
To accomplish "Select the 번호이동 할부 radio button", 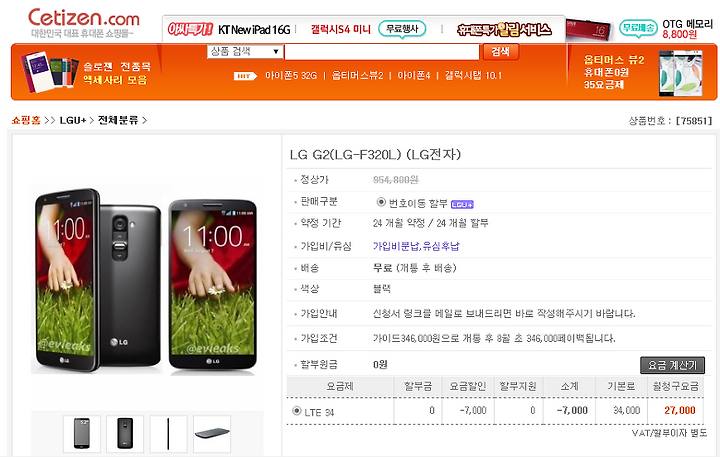I will coord(381,202).
